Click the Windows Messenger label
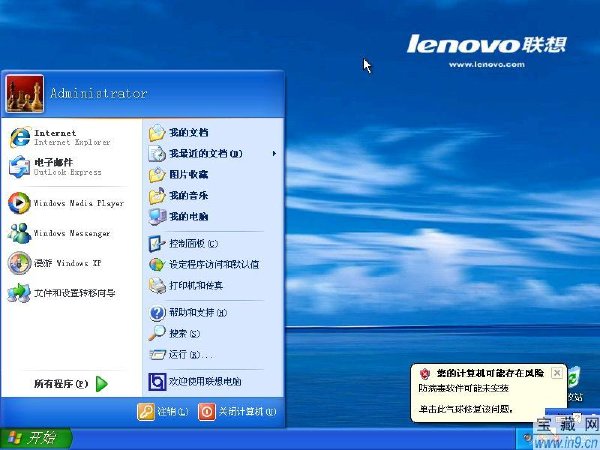The image size is (600, 450). coord(72,233)
